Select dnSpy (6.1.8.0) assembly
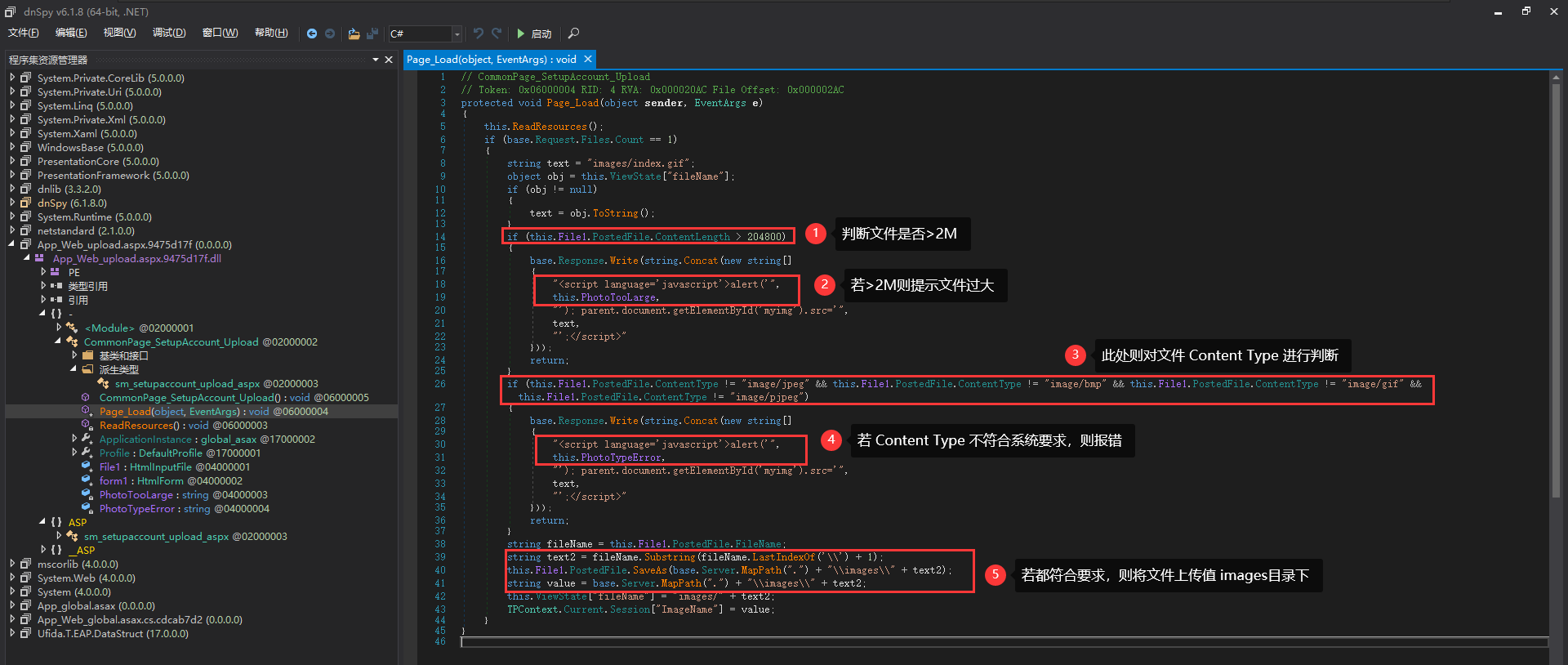This screenshot has width=1568, height=665. tap(72, 203)
